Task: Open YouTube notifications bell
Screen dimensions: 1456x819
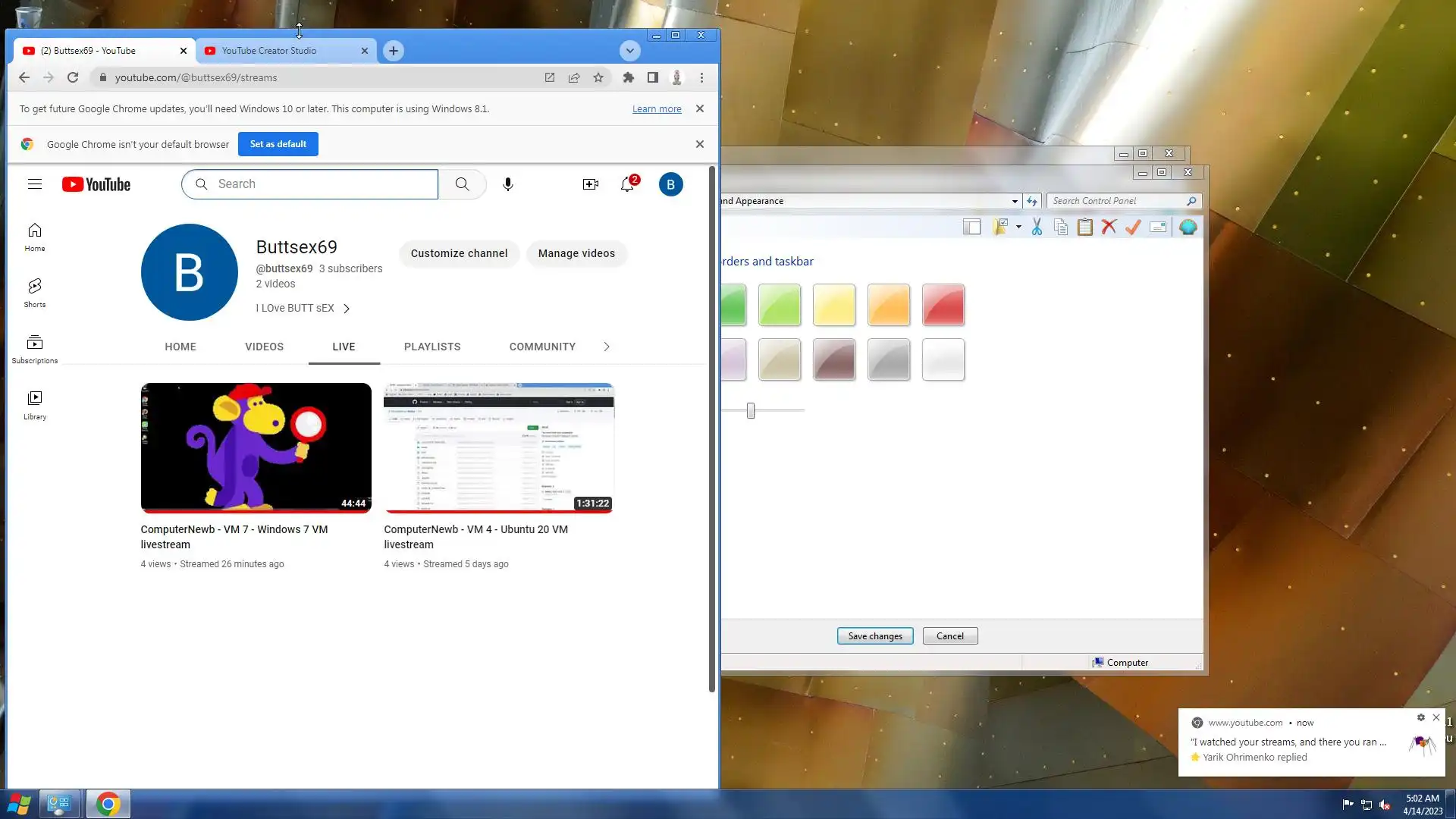Action: 627,184
